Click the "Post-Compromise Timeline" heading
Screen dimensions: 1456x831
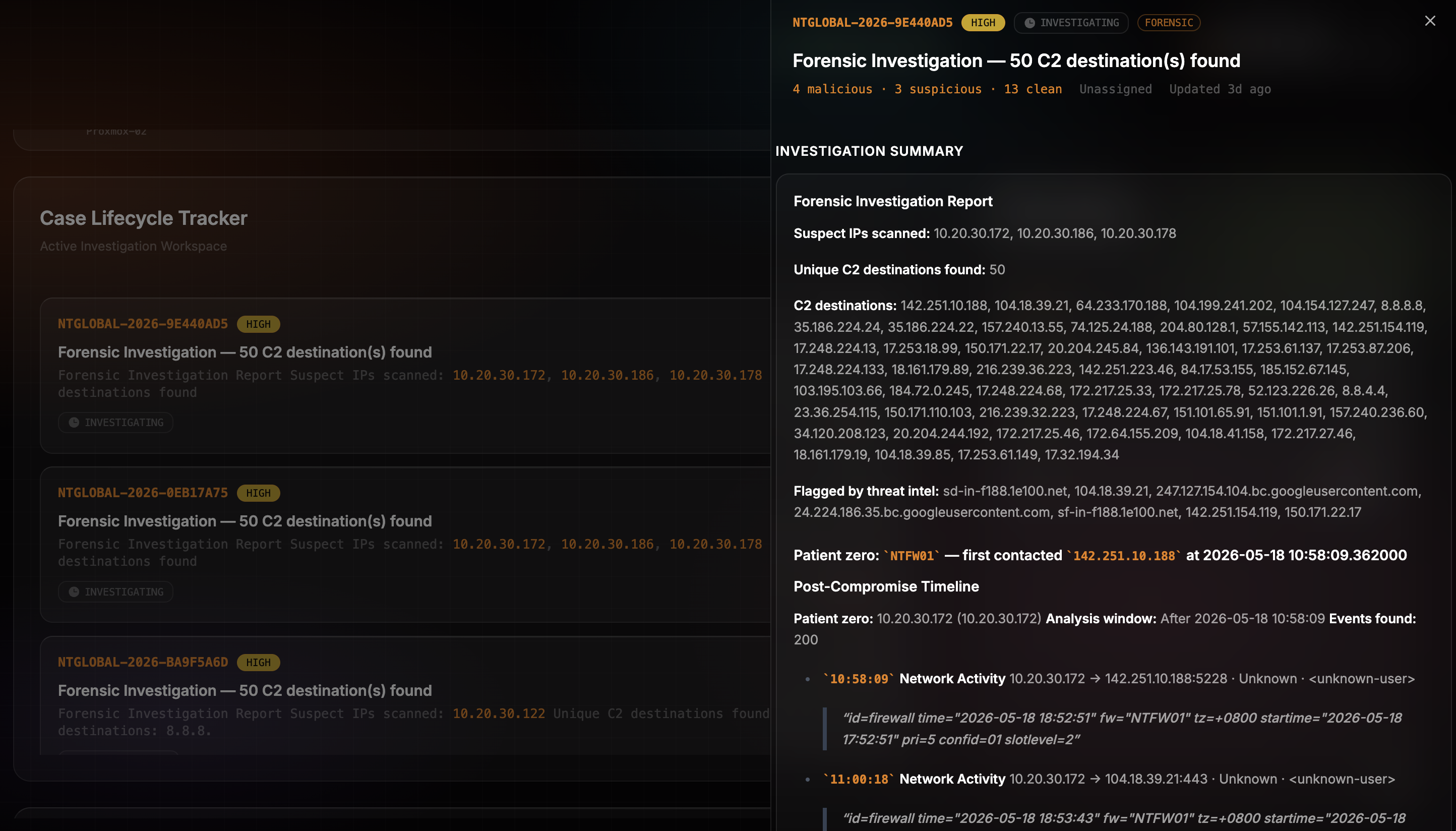[x=886, y=587]
